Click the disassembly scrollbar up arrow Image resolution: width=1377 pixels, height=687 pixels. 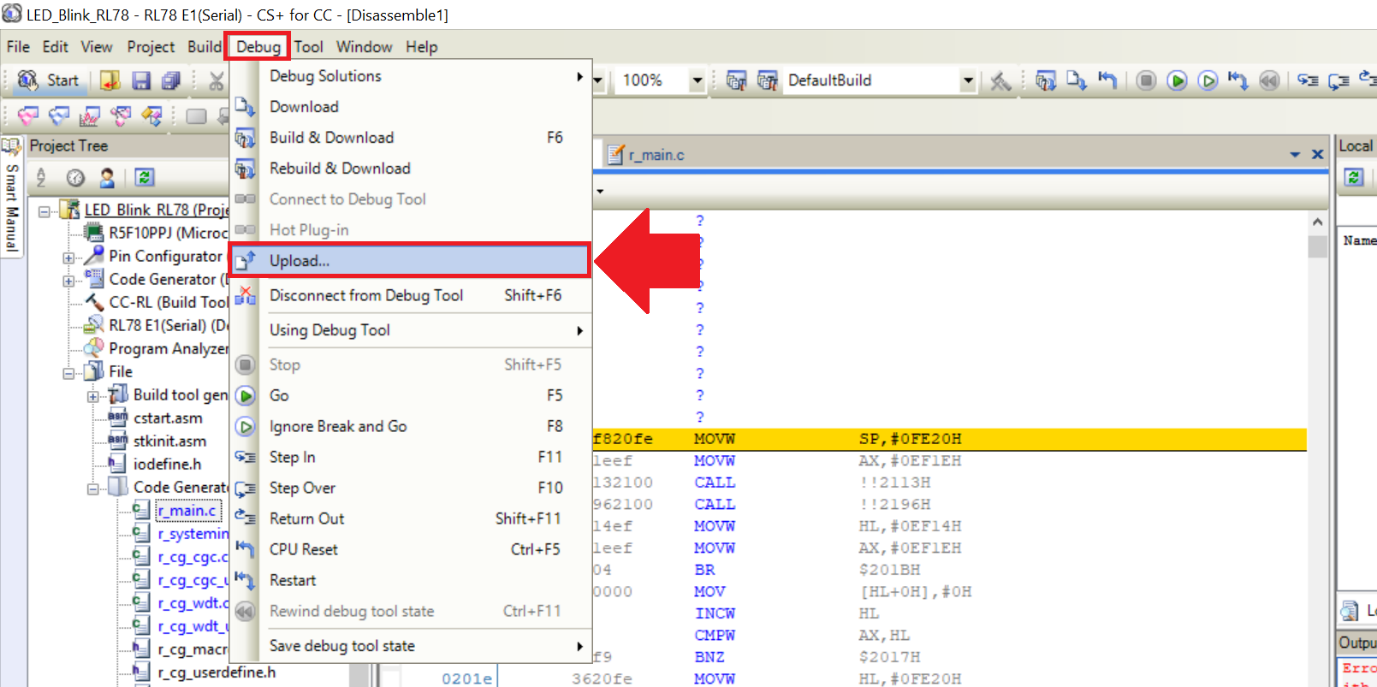1317,222
